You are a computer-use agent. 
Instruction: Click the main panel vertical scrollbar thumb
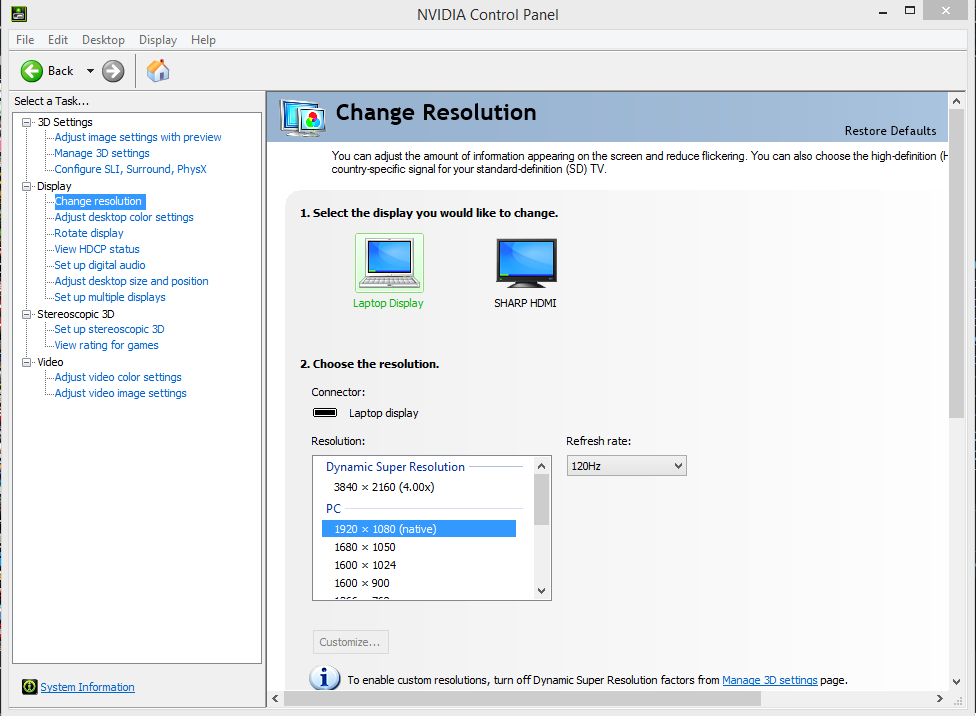[x=956, y=264]
